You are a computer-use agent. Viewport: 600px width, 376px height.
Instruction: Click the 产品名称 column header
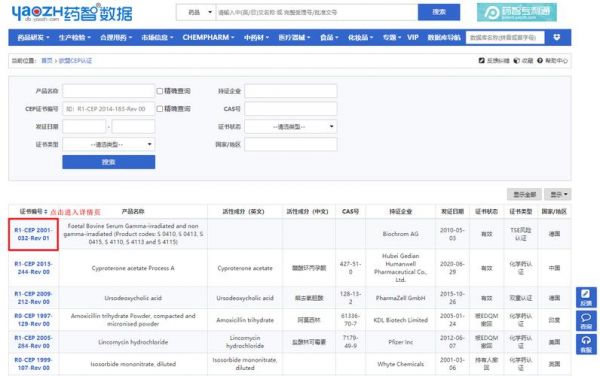[133, 212]
